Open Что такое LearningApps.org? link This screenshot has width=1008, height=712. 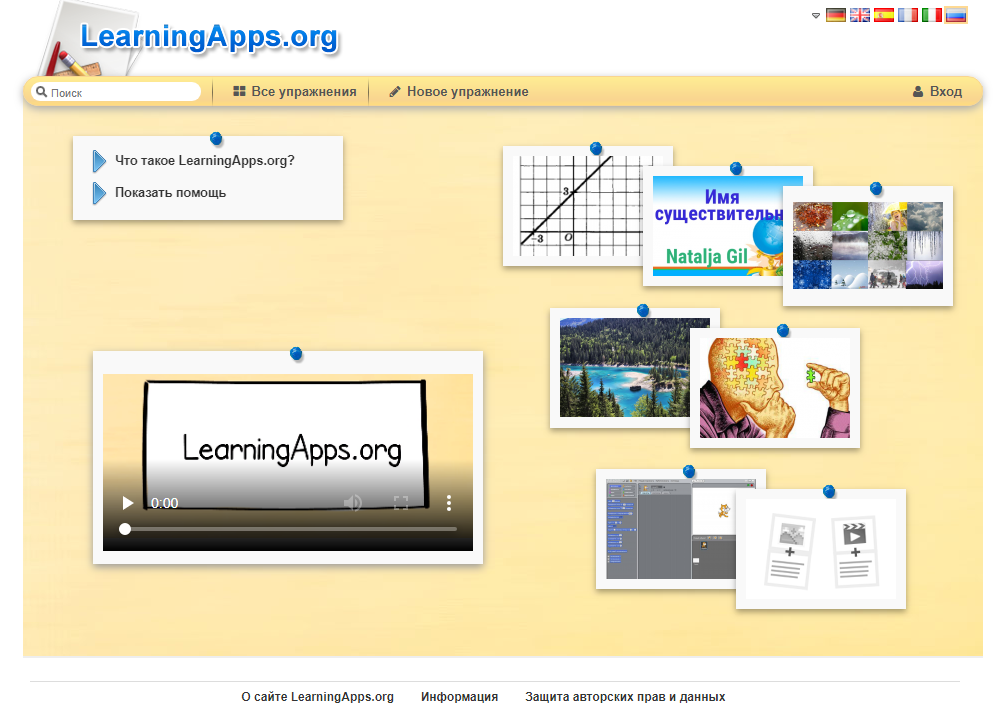tap(204, 161)
